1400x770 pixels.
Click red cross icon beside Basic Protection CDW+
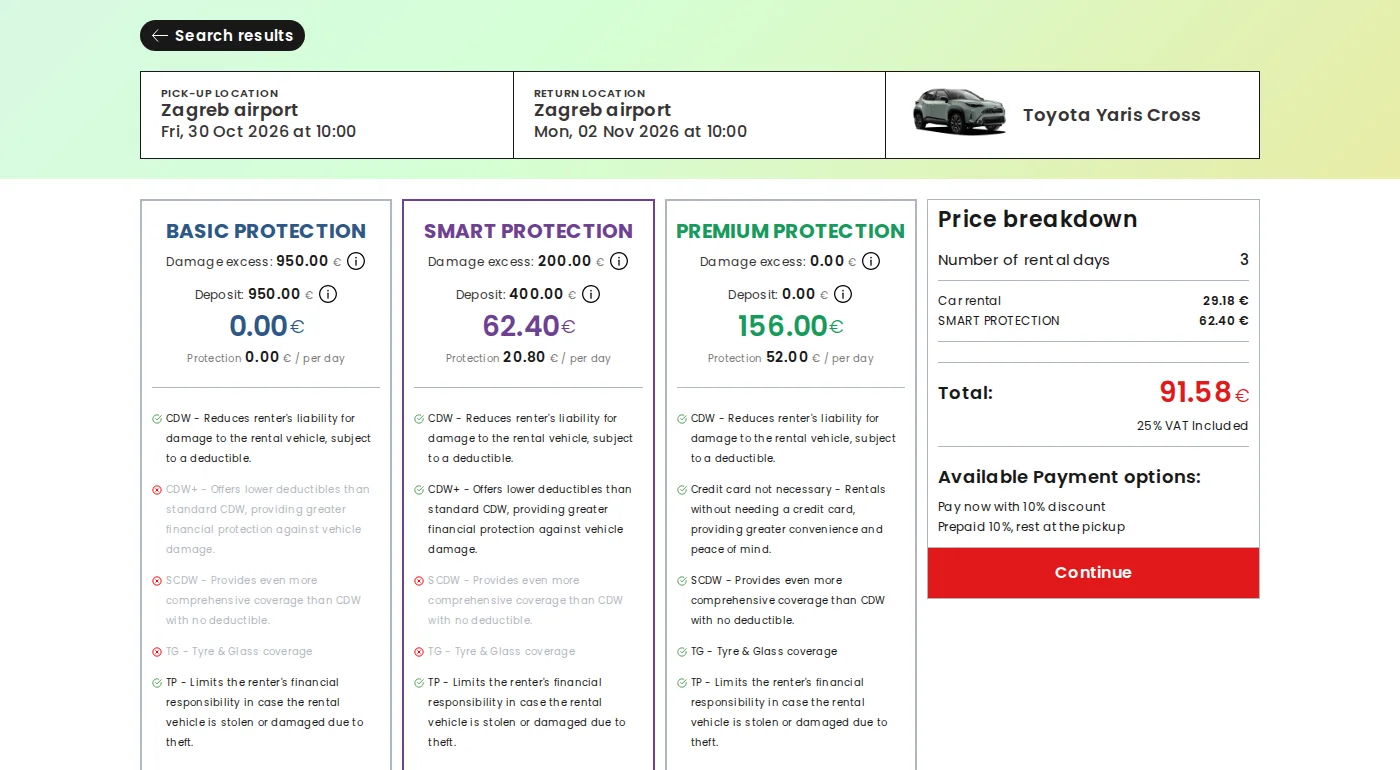[x=157, y=490]
